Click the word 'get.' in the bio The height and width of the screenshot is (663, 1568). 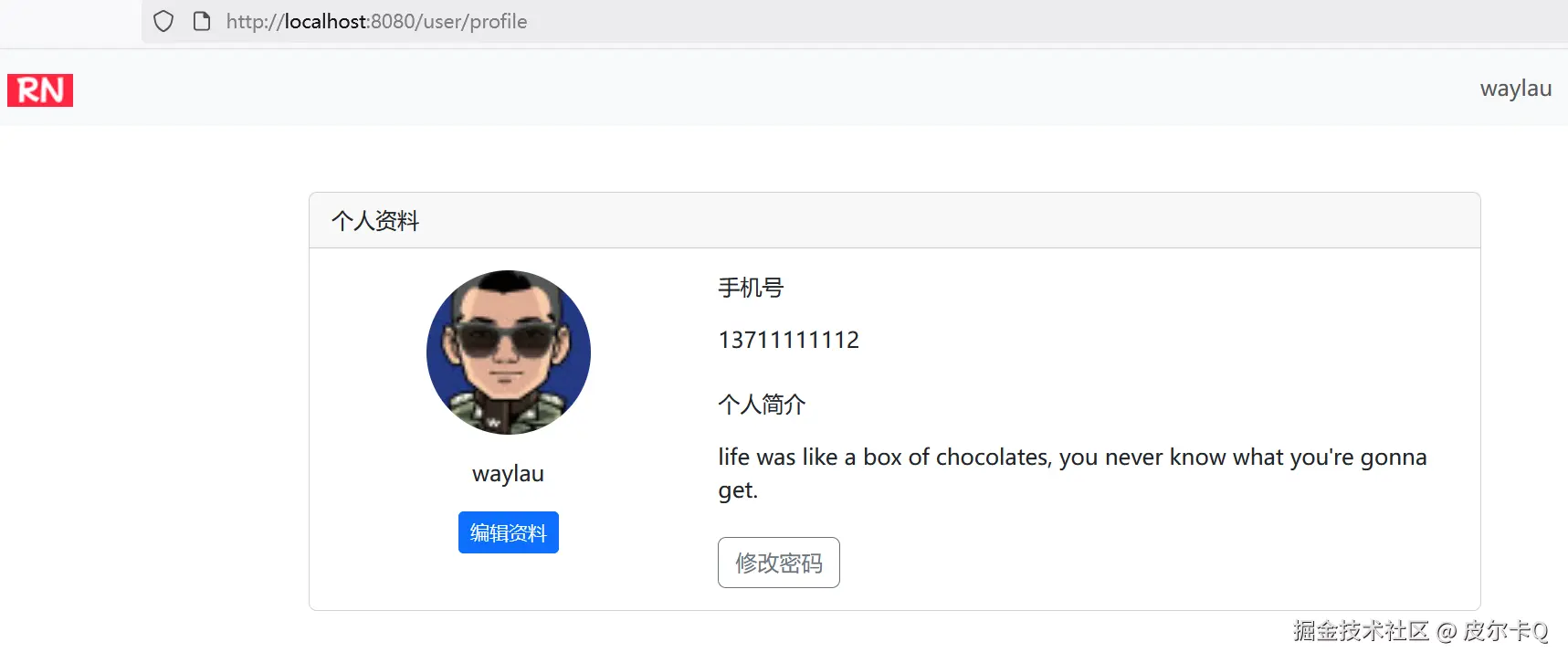[738, 490]
